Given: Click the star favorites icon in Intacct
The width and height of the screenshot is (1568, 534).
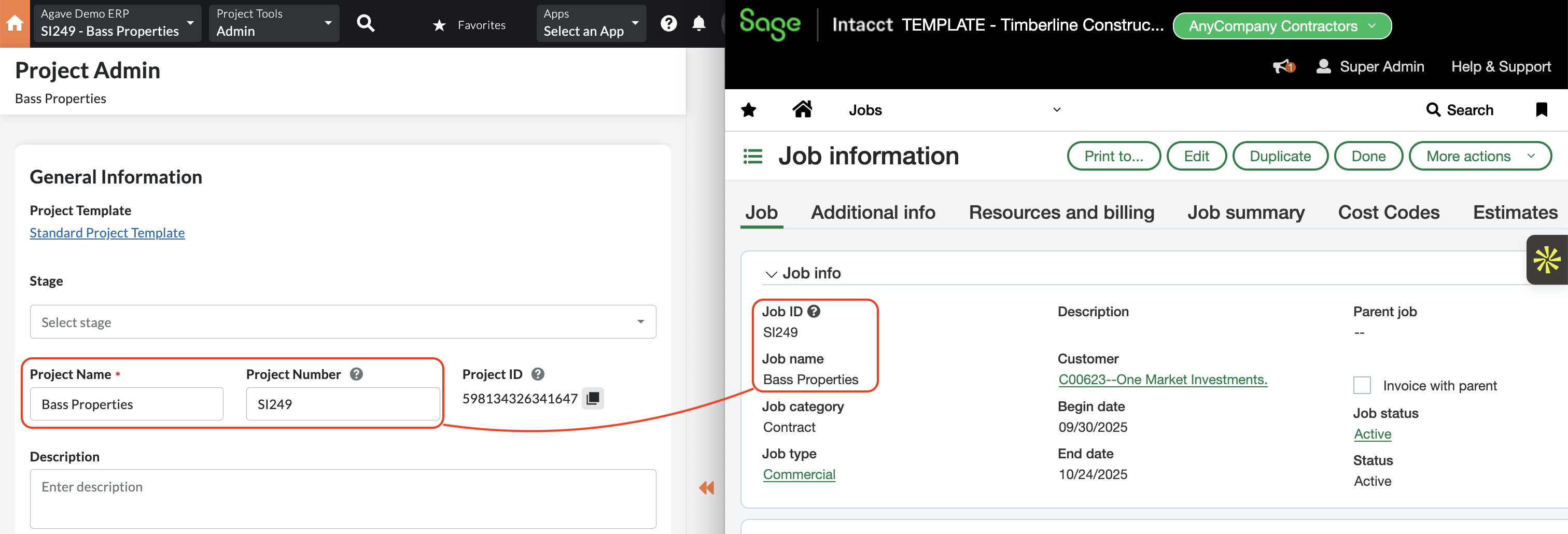Looking at the screenshot, I should click(x=749, y=109).
